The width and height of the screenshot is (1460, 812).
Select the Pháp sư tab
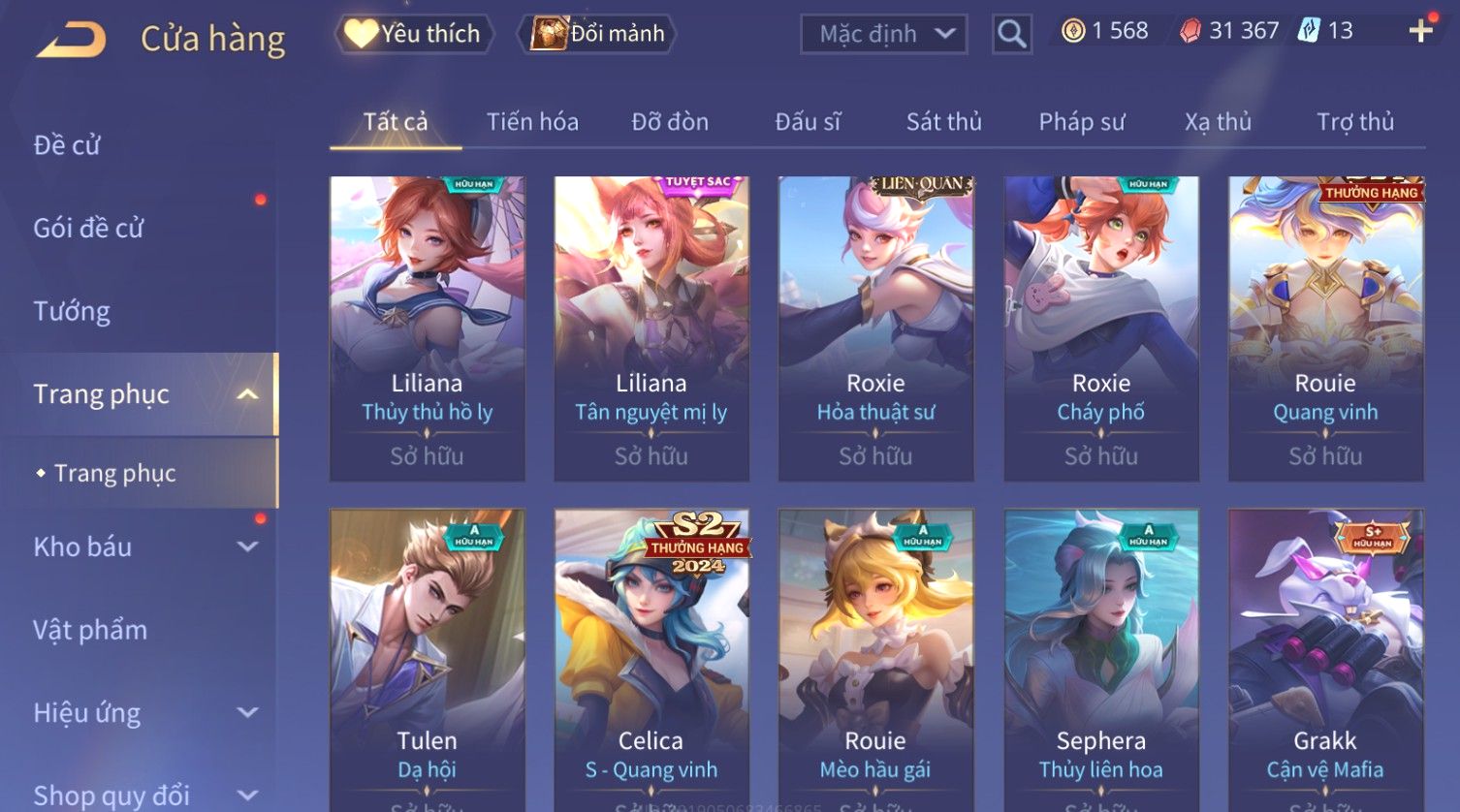point(1082,122)
